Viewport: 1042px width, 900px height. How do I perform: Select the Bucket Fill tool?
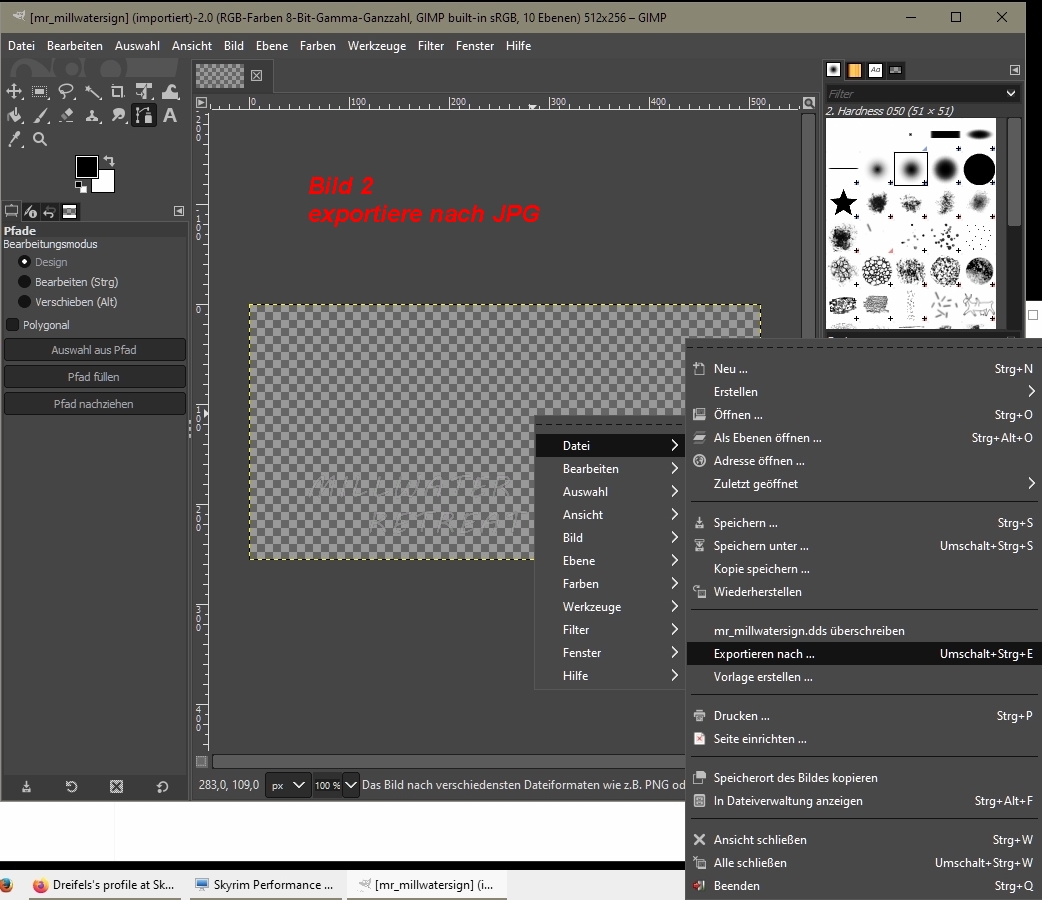tap(15, 116)
